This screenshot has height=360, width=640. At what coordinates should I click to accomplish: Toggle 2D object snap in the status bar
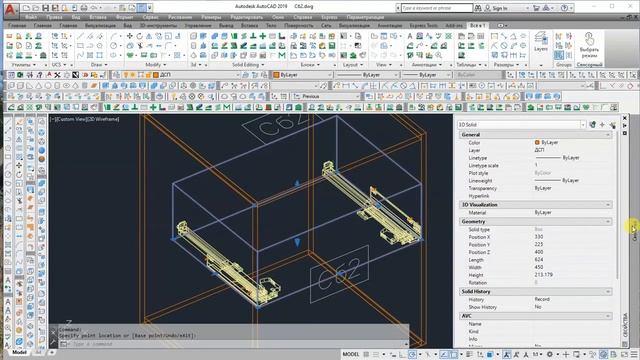(x=453, y=354)
